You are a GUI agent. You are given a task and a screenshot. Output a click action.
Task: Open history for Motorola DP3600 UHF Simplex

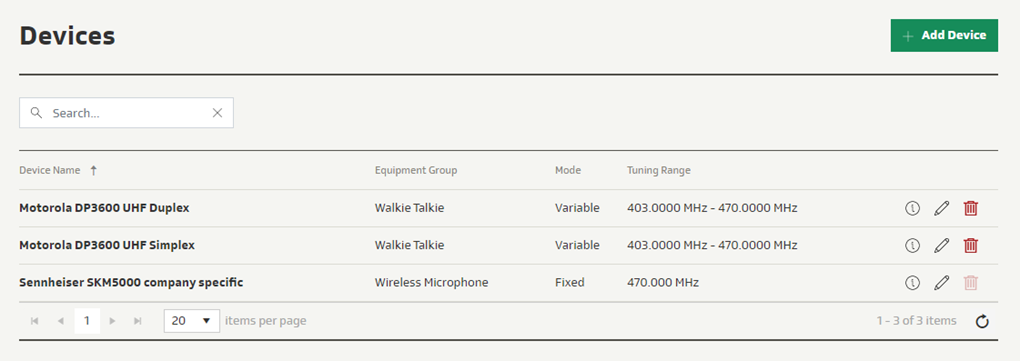[x=913, y=245]
